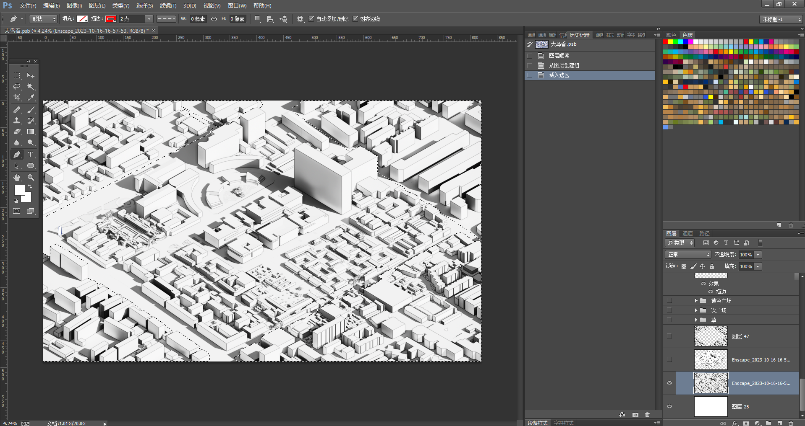Image resolution: width=805 pixels, height=426 pixels.
Task: Select the Move tool in the toolbox
Action: 31,76
